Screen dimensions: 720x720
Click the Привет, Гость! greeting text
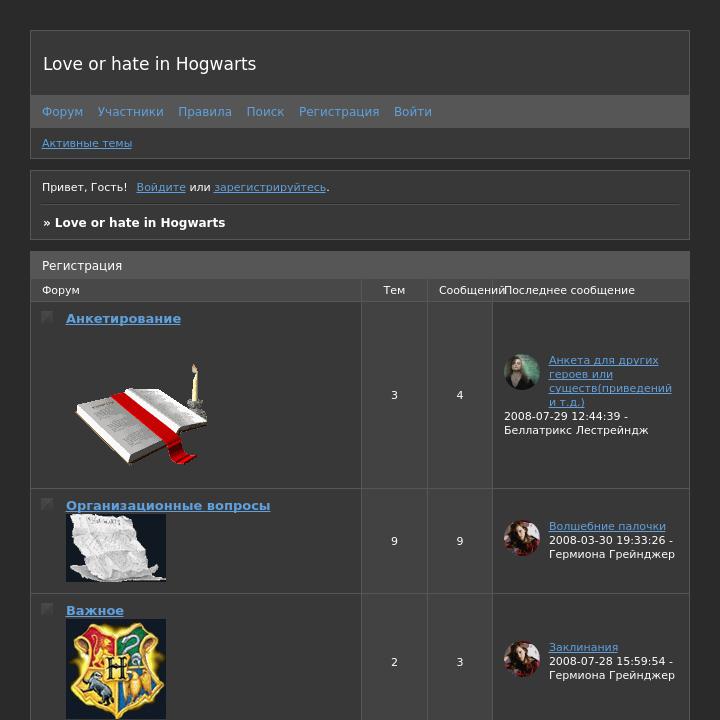pos(84,187)
